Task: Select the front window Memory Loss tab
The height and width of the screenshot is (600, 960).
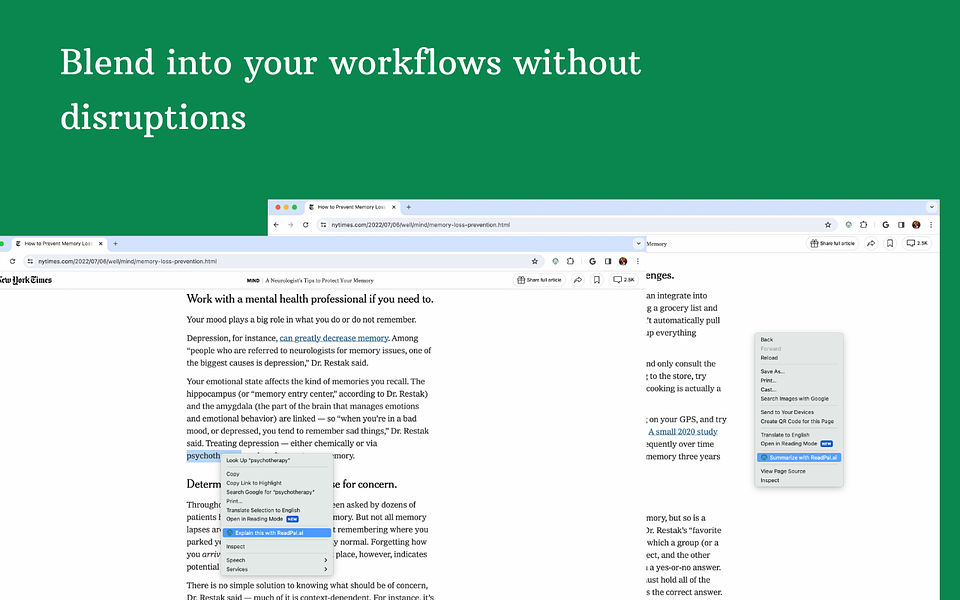Action: tap(58, 244)
